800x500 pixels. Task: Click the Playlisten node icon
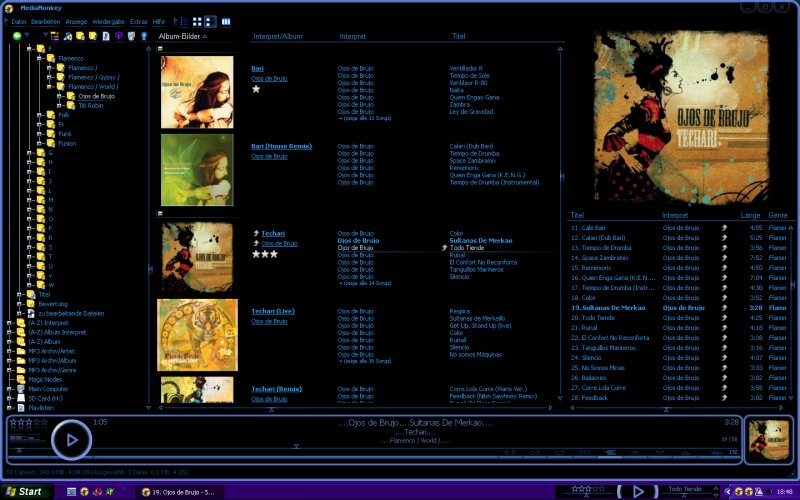[20, 408]
